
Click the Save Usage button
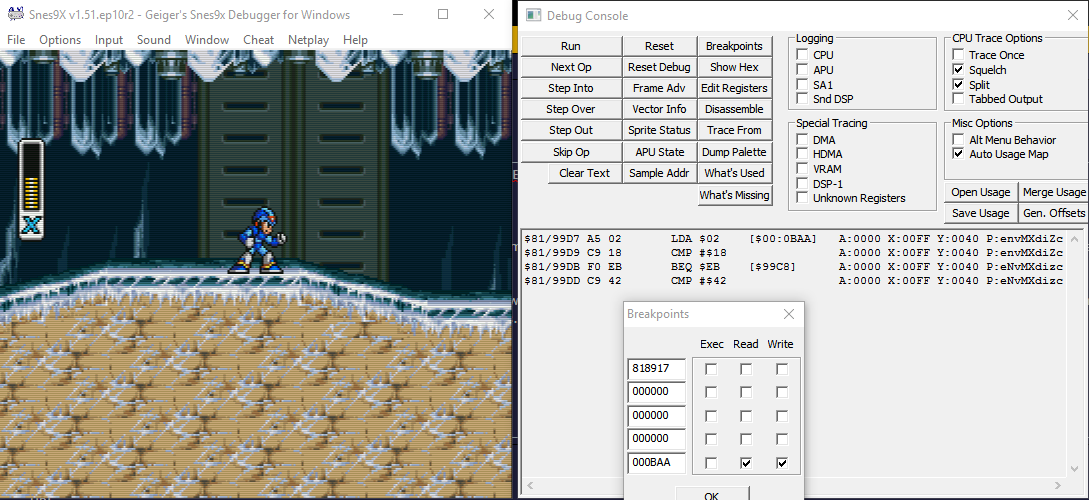coord(981,212)
